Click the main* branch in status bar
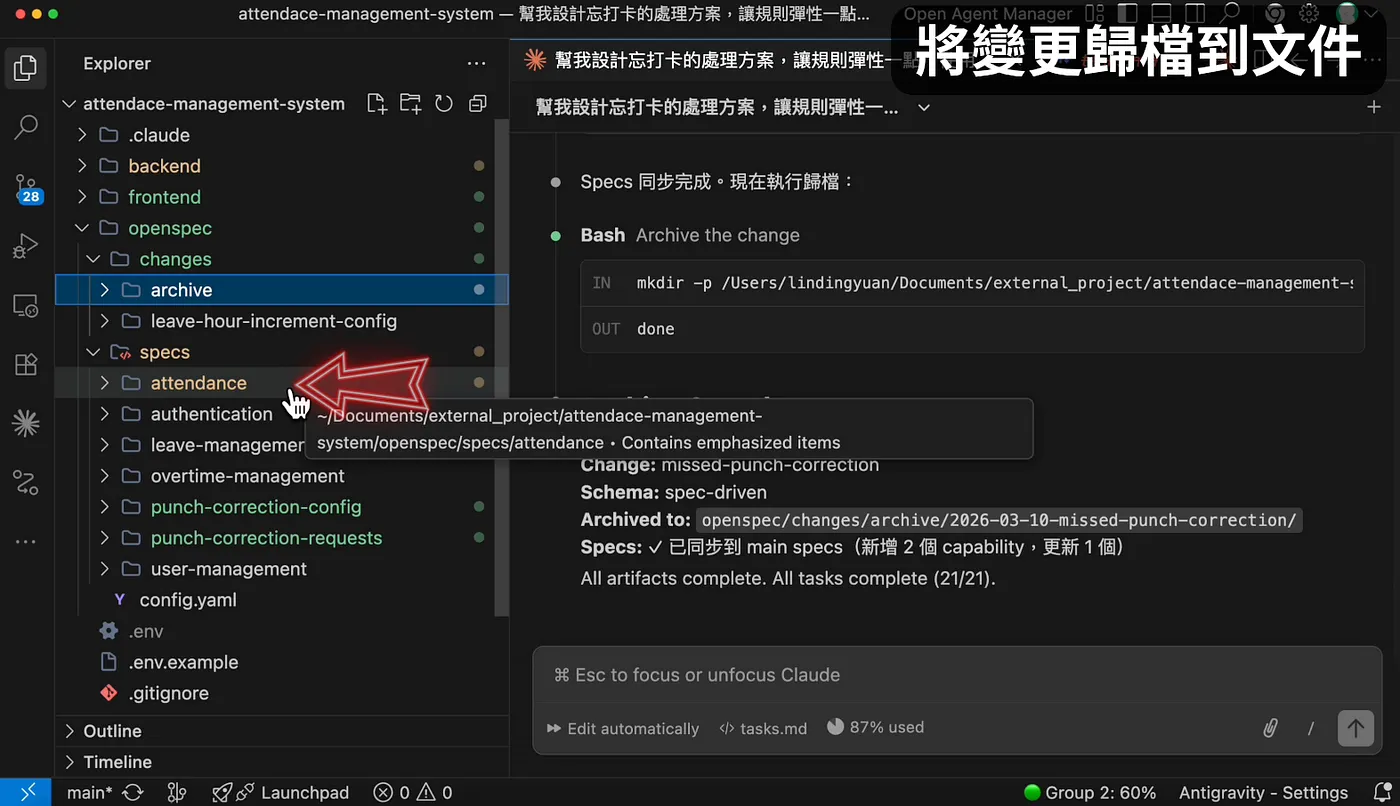This screenshot has width=1400, height=806. 90,793
